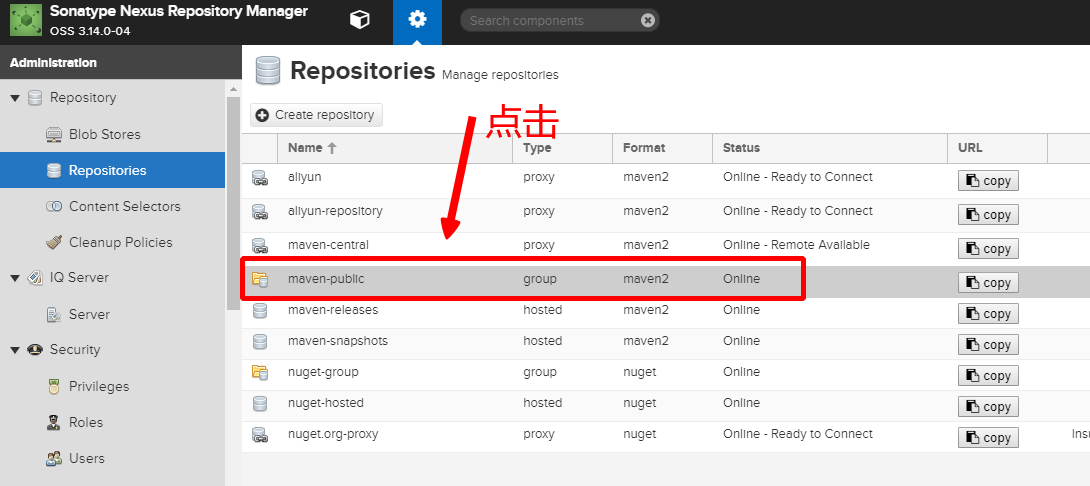Image resolution: width=1090 pixels, height=486 pixels.
Task: Open the nuget.org-proxy repository
Action: point(666,437)
